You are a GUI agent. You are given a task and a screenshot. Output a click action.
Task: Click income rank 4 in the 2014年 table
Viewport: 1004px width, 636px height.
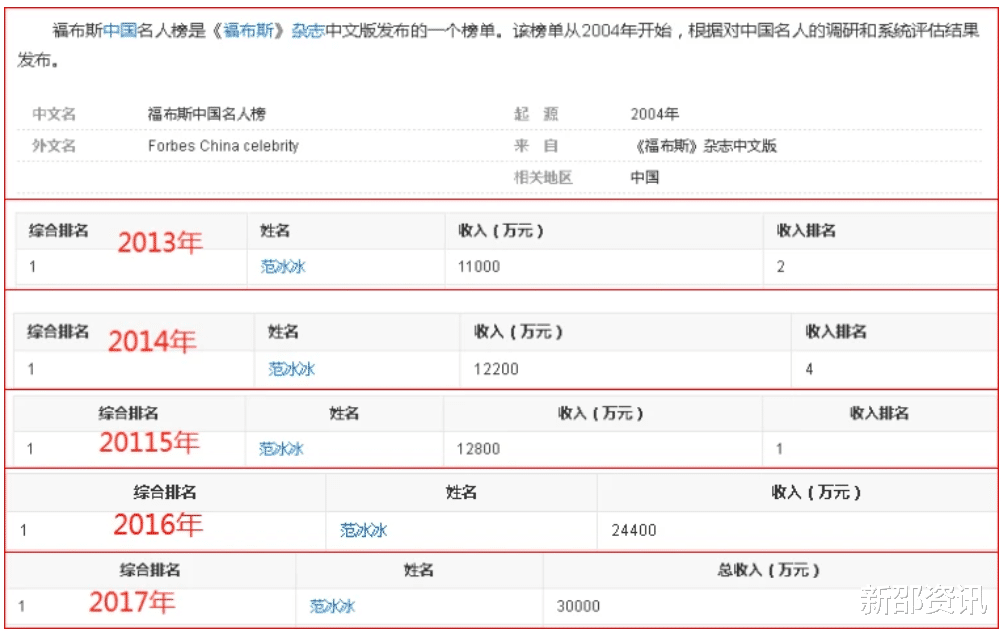(x=809, y=369)
